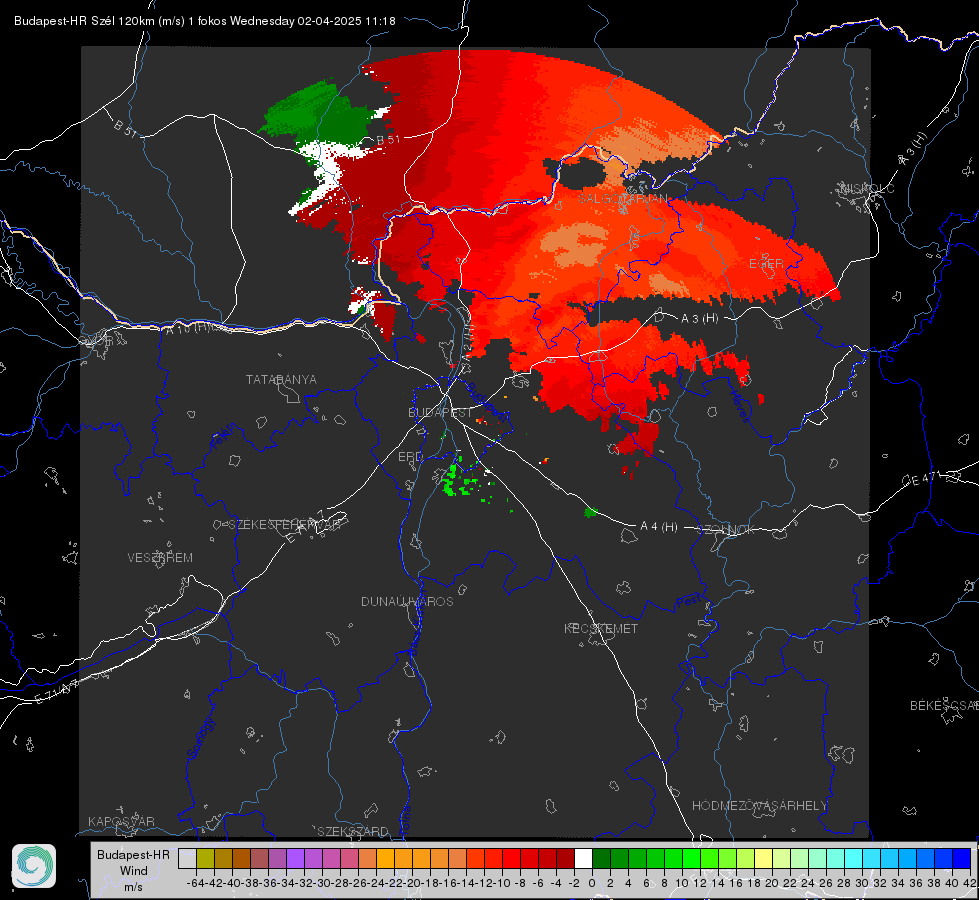
Task: Select the VESZPRÉM city label
Action: click(x=160, y=557)
